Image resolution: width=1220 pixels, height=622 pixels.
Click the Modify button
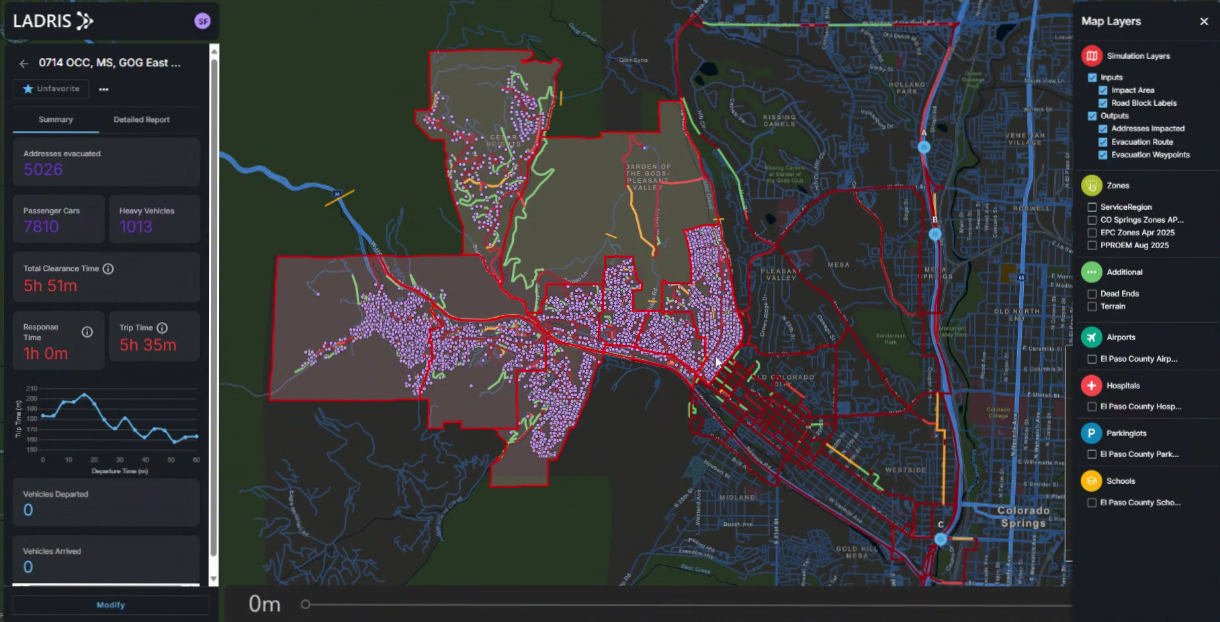point(110,605)
